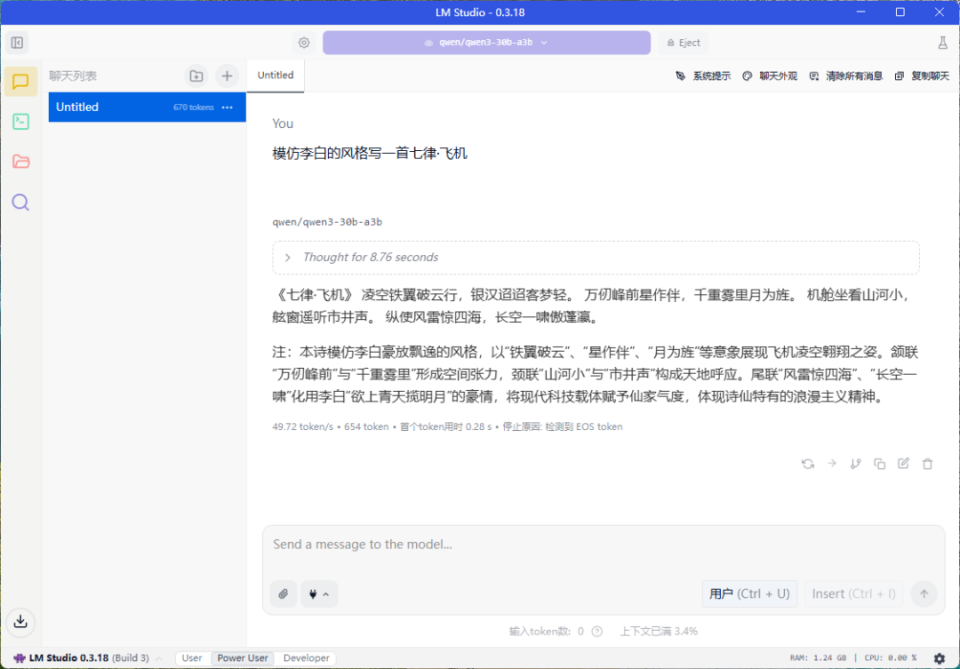The height and width of the screenshot is (669, 960).
Task: Click the CPU usage status entry
Action: click(x=890, y=658)
